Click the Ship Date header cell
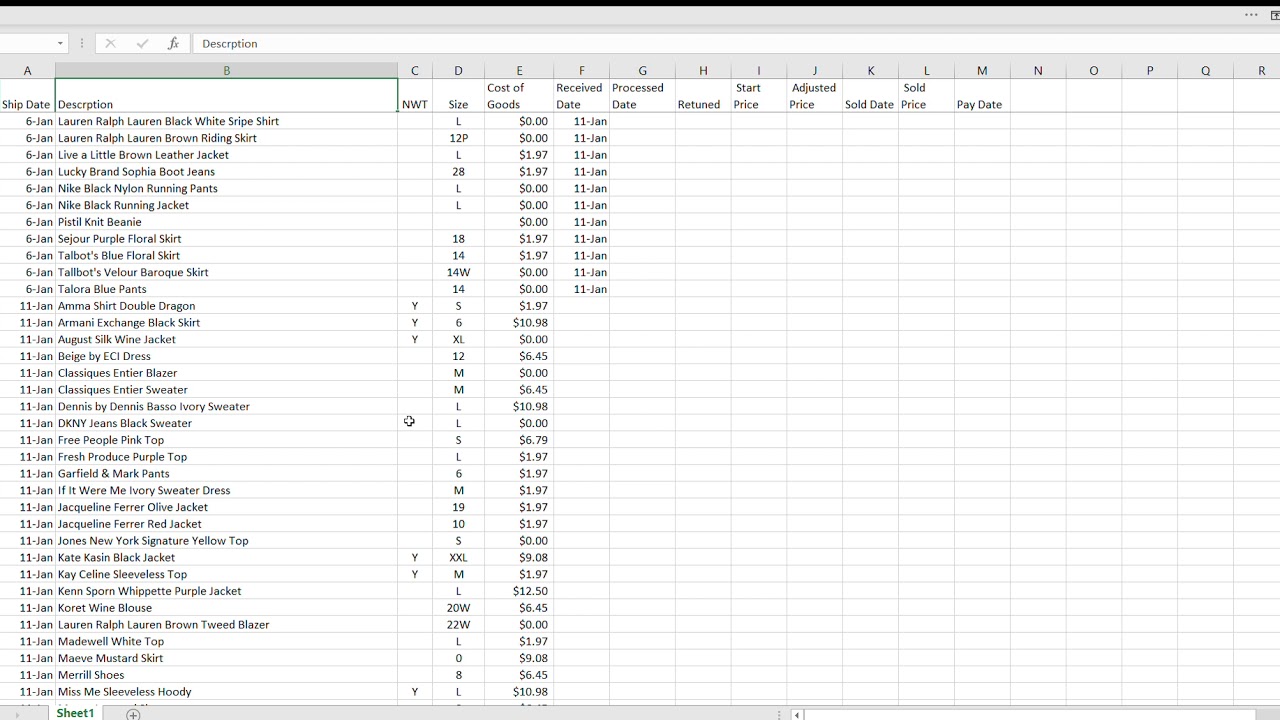The image size is (1280, 720). pyautogui.click(x=27, y=96)
